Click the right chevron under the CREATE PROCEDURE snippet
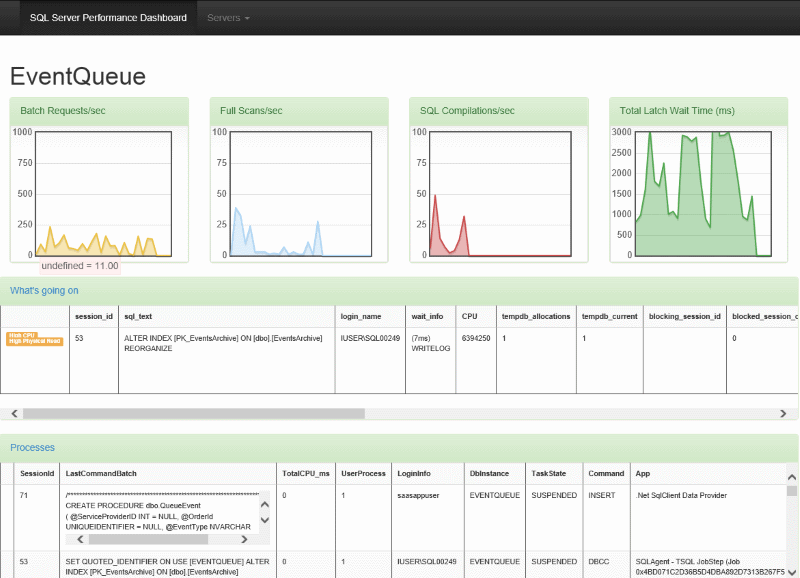This screenshot has width=800, height=578. (244, 539)
